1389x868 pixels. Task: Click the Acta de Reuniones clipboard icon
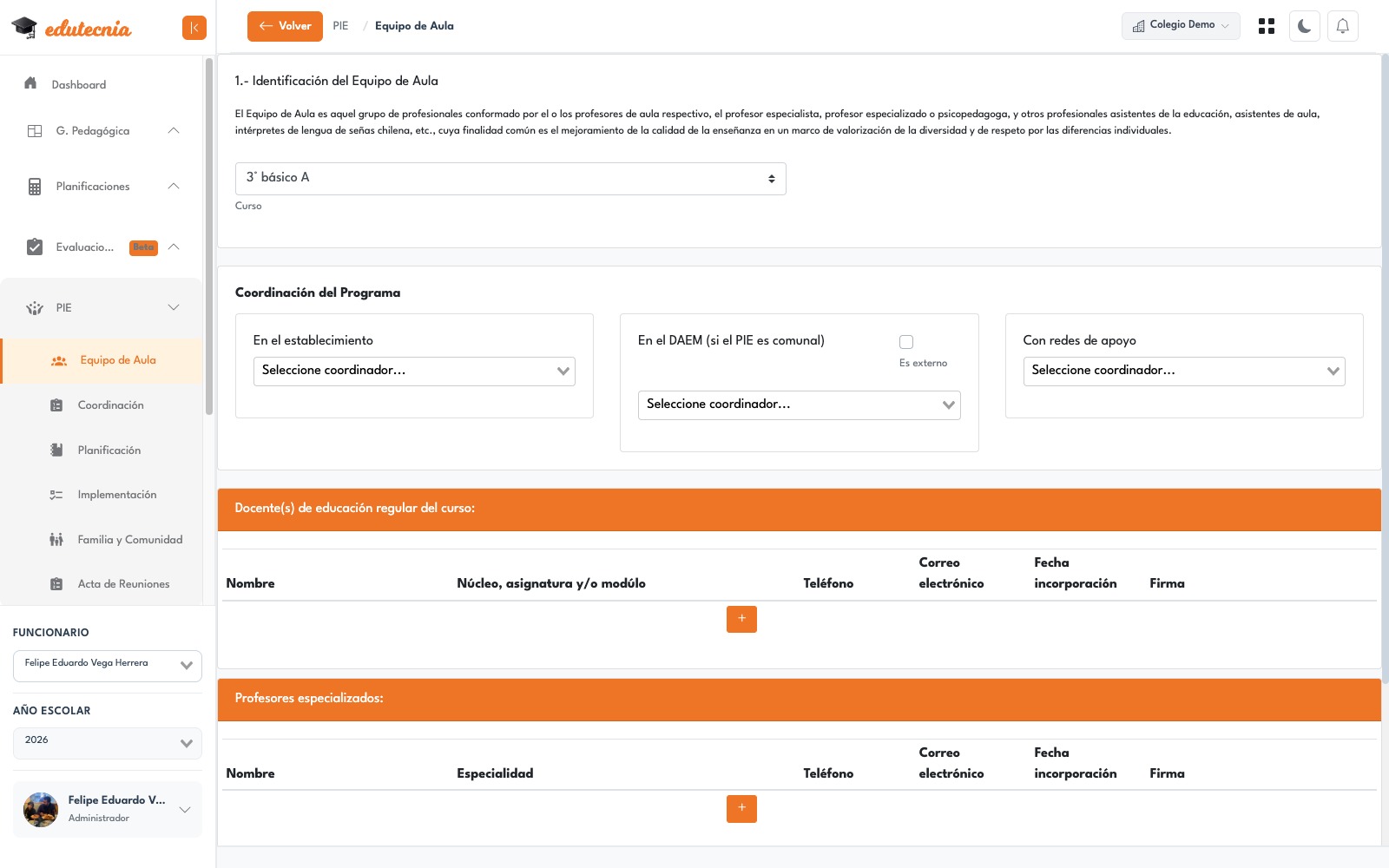(56, 584)
